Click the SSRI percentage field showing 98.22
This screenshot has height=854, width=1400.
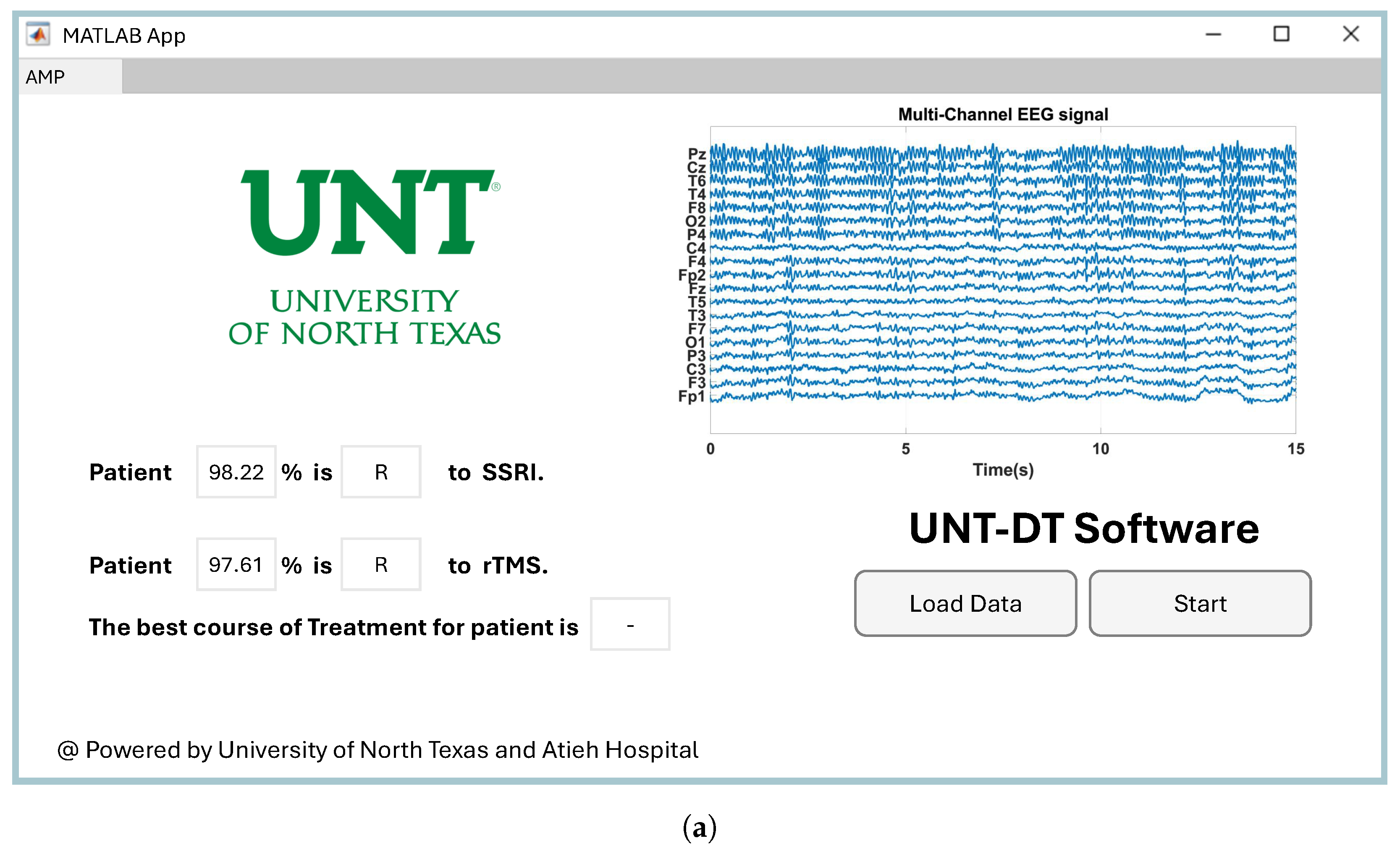coord(236,472)
